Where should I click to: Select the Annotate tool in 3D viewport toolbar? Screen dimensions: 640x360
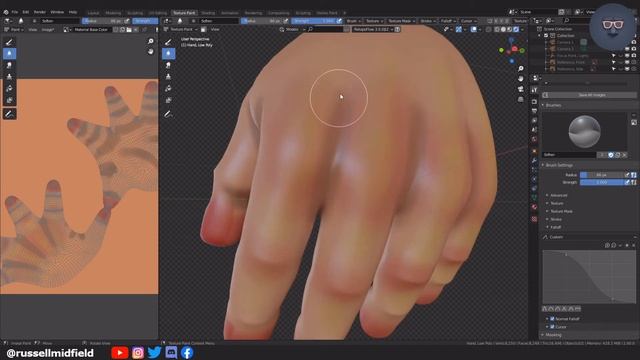coord(168,114)
